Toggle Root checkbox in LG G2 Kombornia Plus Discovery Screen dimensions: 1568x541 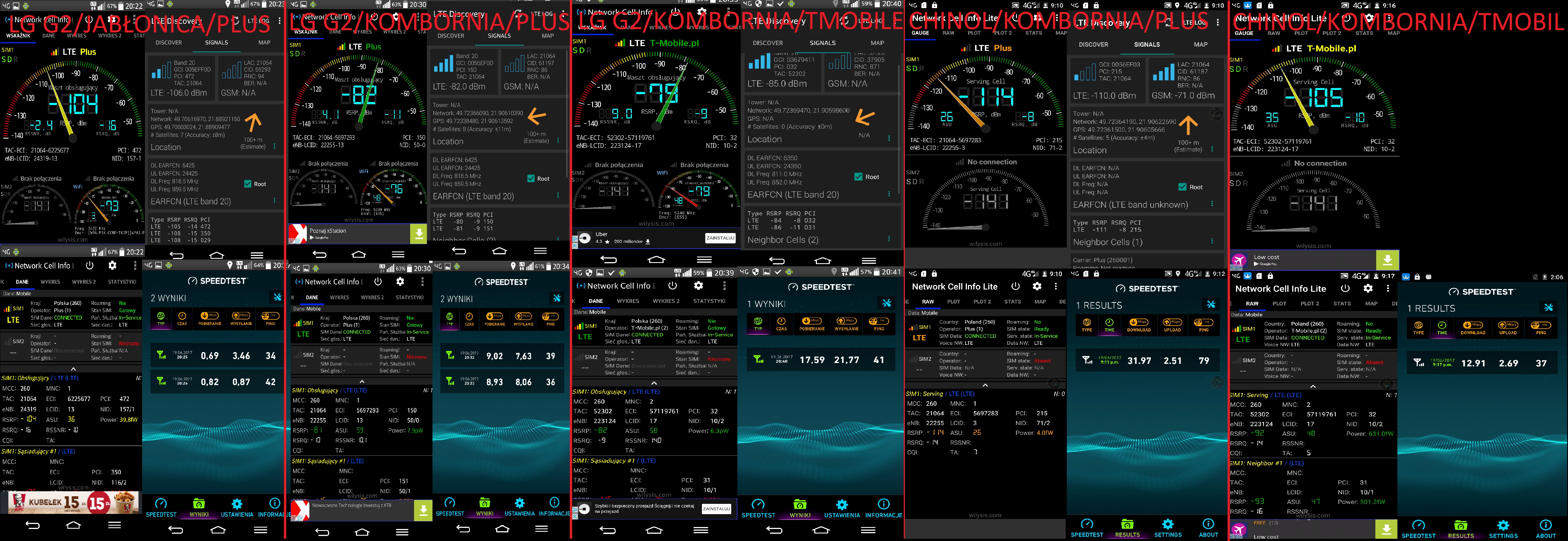coord(531,179)
